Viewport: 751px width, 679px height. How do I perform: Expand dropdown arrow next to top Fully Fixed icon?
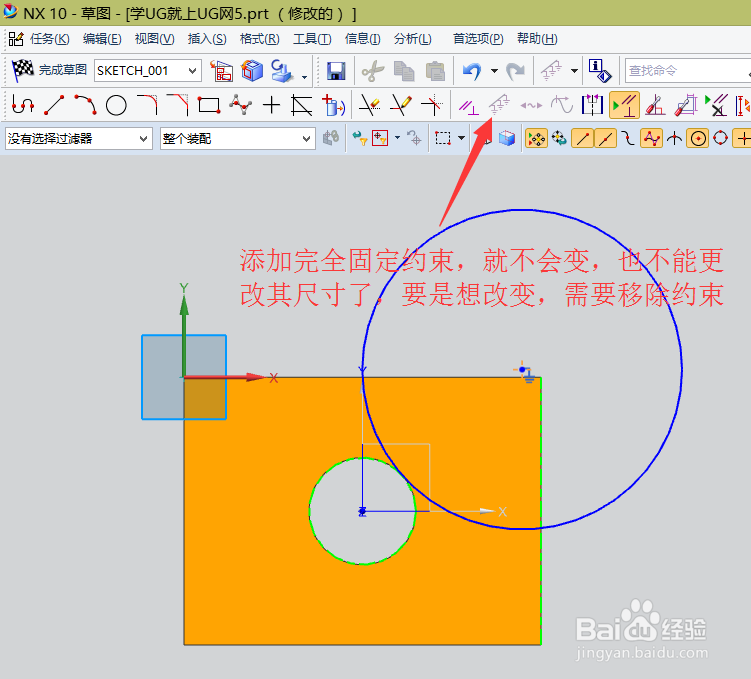click(x=574, y=71)
